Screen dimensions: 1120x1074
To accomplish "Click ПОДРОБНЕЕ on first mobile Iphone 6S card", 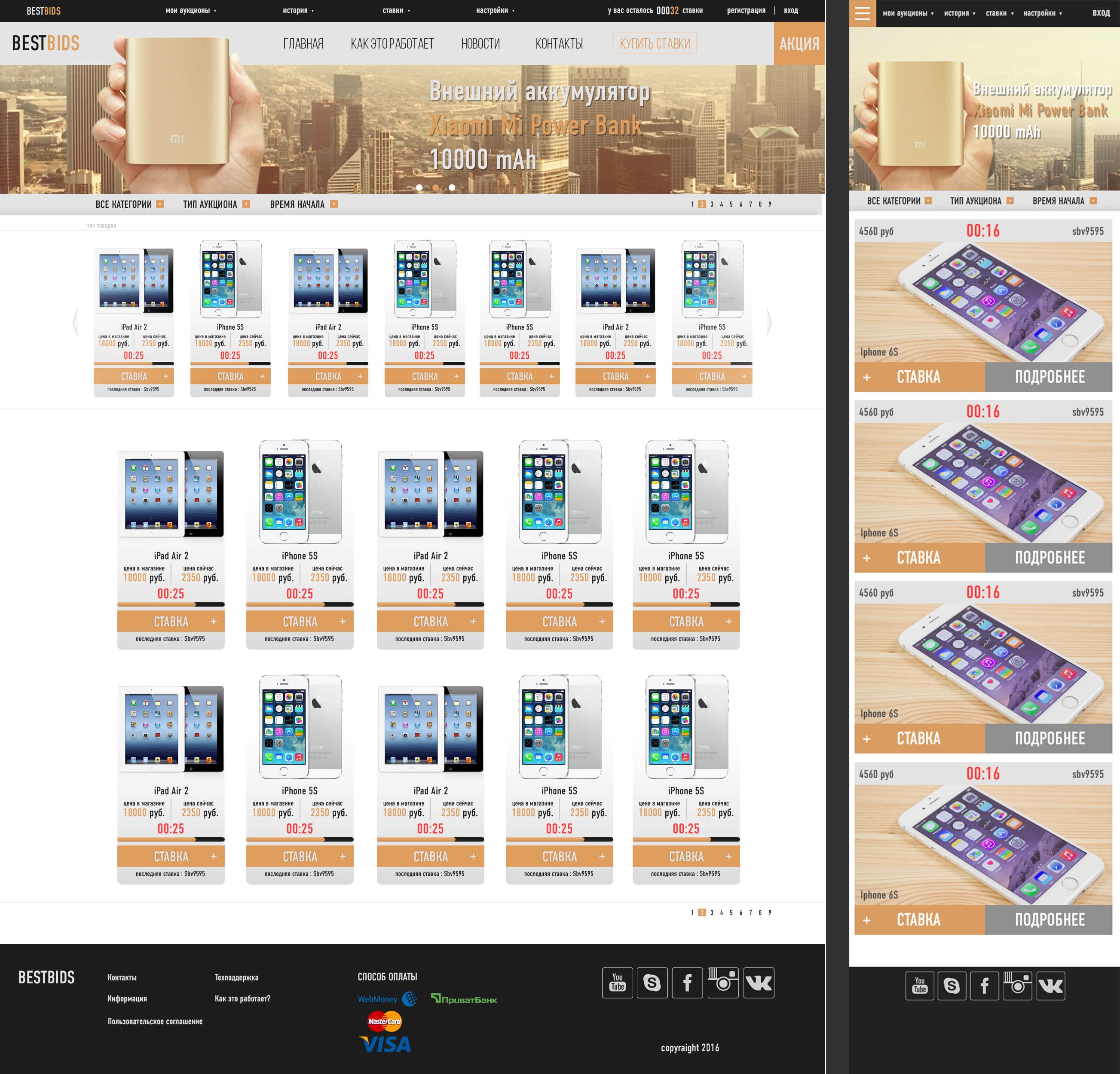I will (1049, 377).
